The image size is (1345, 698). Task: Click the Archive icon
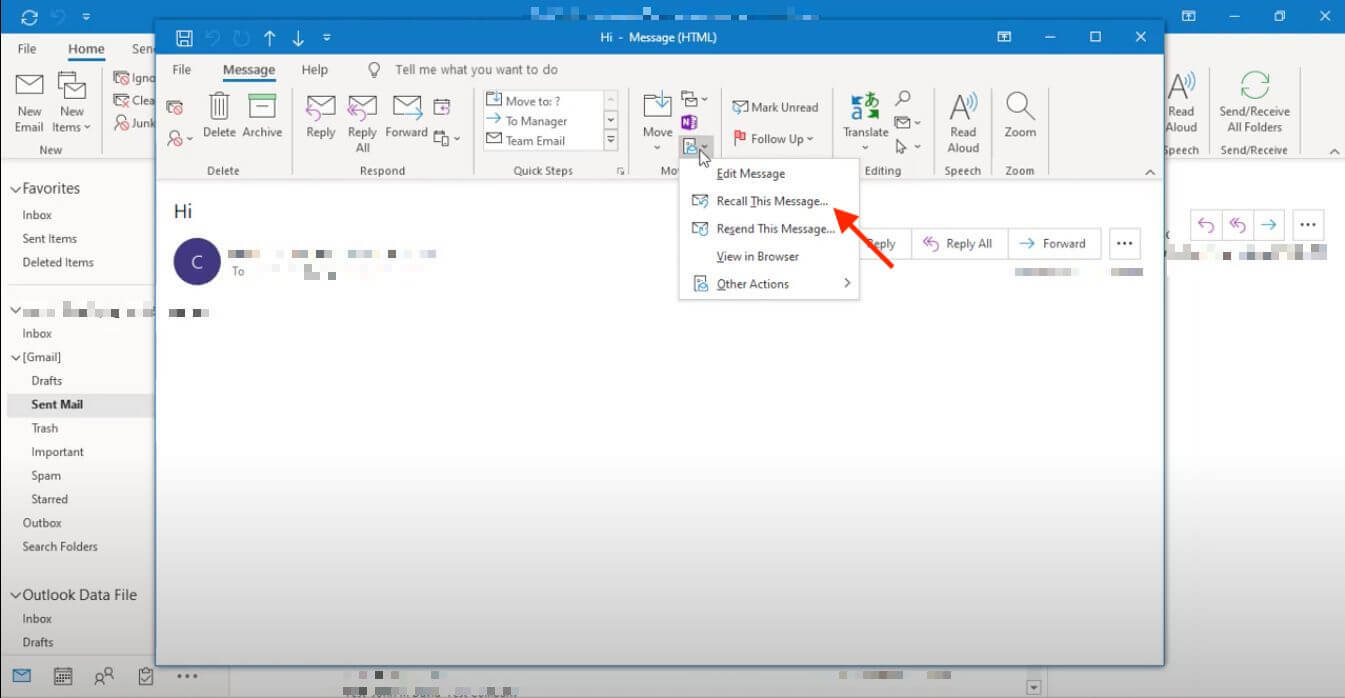tap(262, 115)
